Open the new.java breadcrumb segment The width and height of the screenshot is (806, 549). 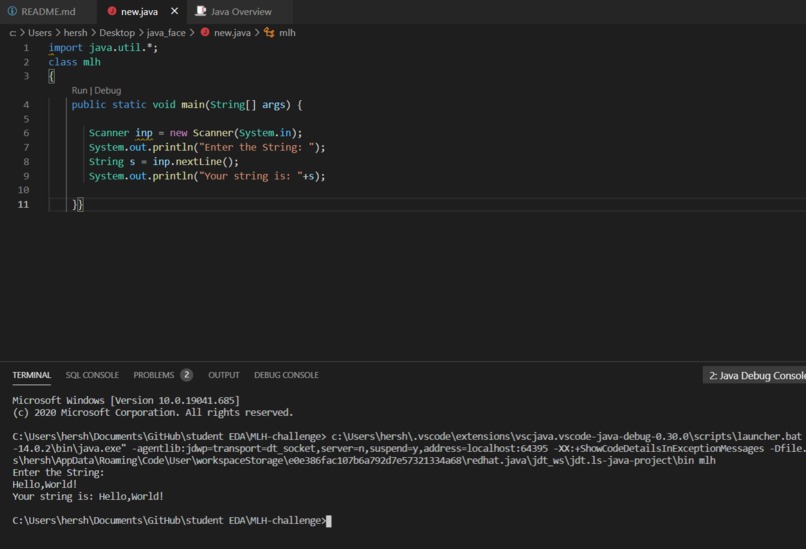tap(232, 32)
